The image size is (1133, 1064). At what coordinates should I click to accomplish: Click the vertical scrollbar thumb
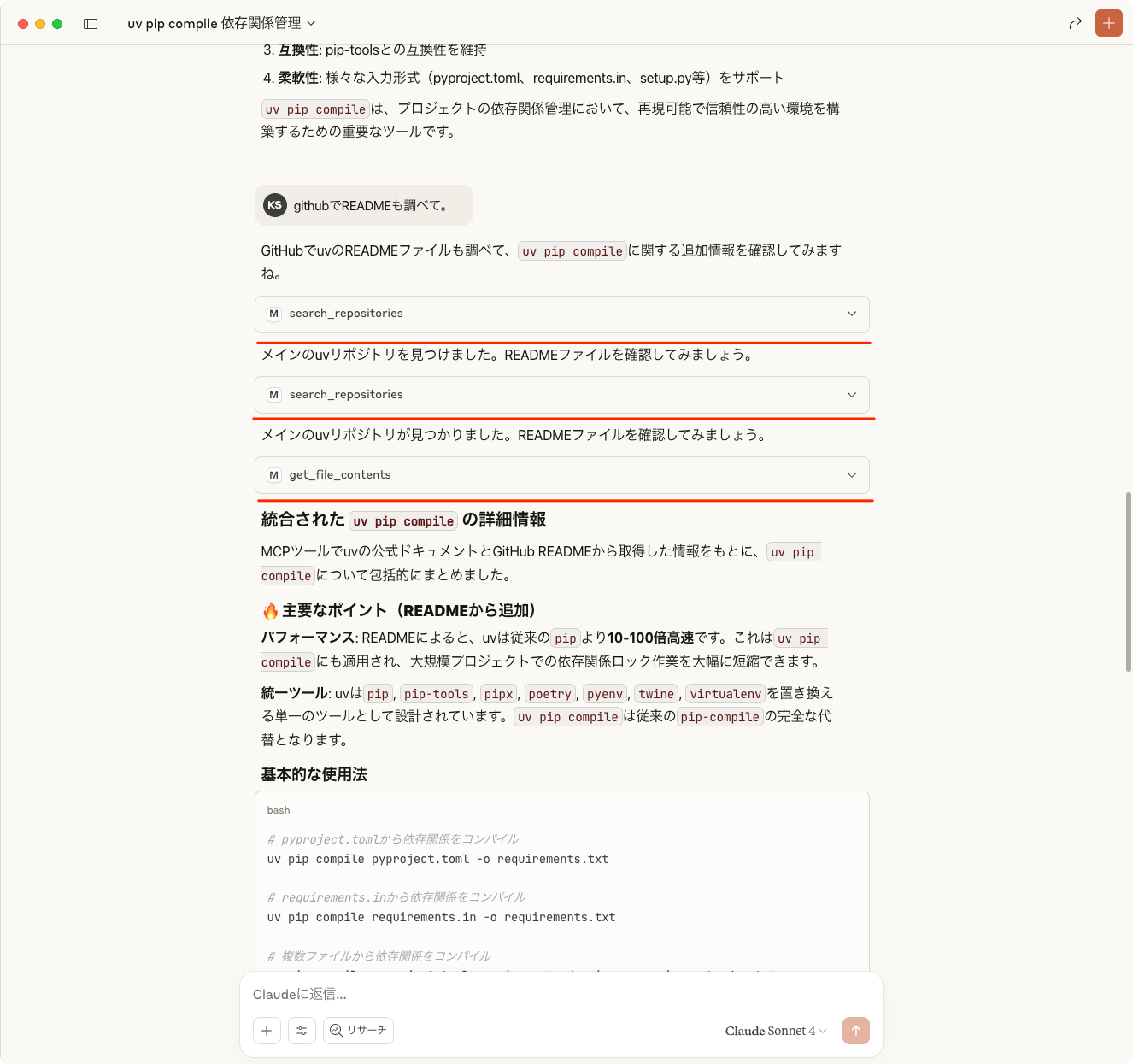click(1128, 581)
